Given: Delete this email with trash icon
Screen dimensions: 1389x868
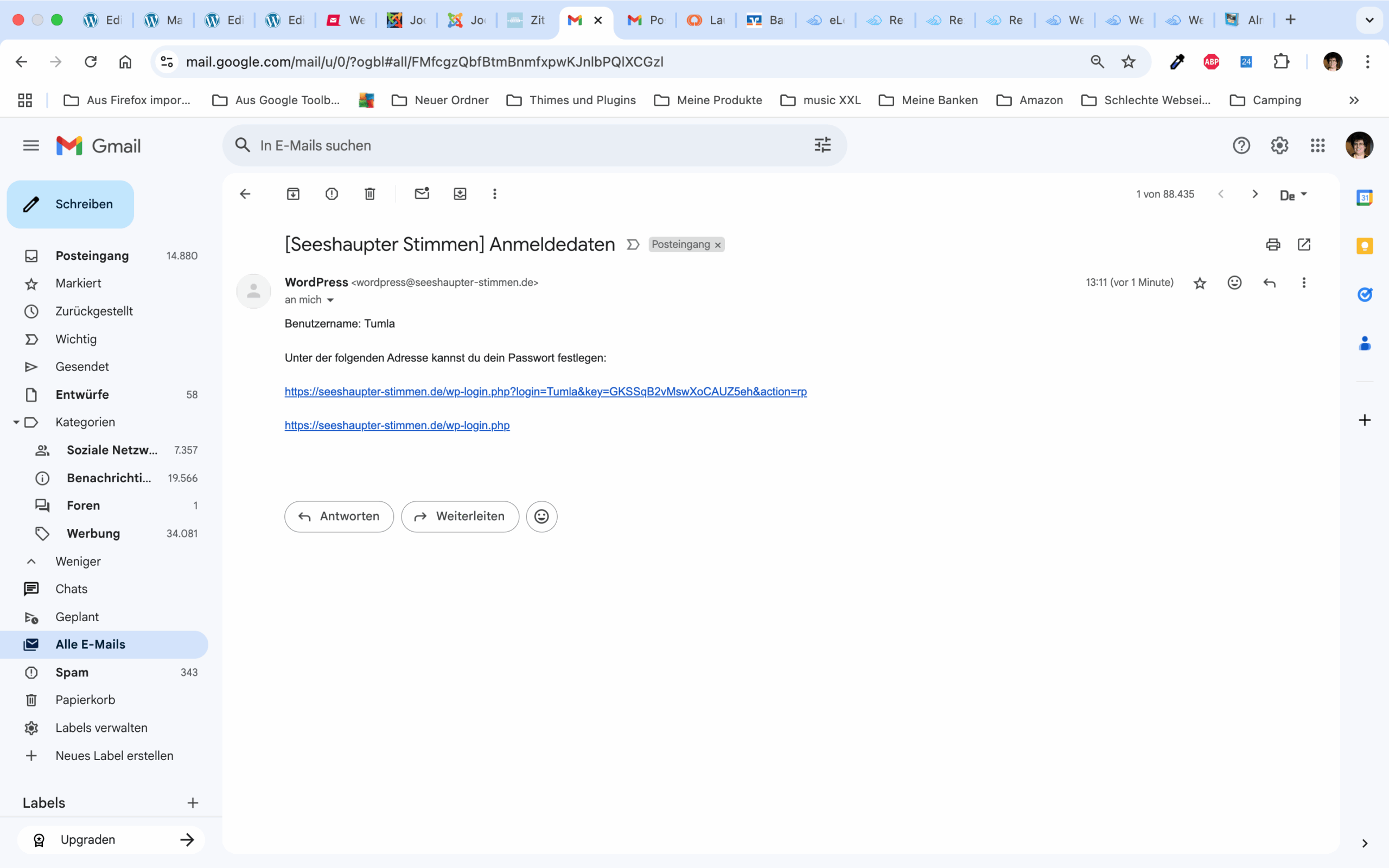Looking at the screenshot, I should click(370, 194).
